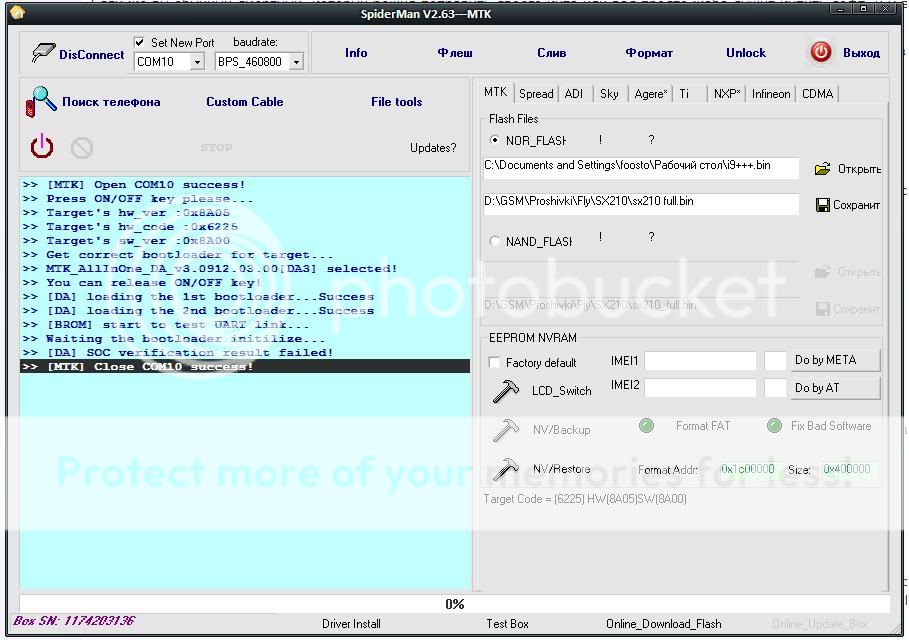Click the Test Box link

(x=507, y=624)
